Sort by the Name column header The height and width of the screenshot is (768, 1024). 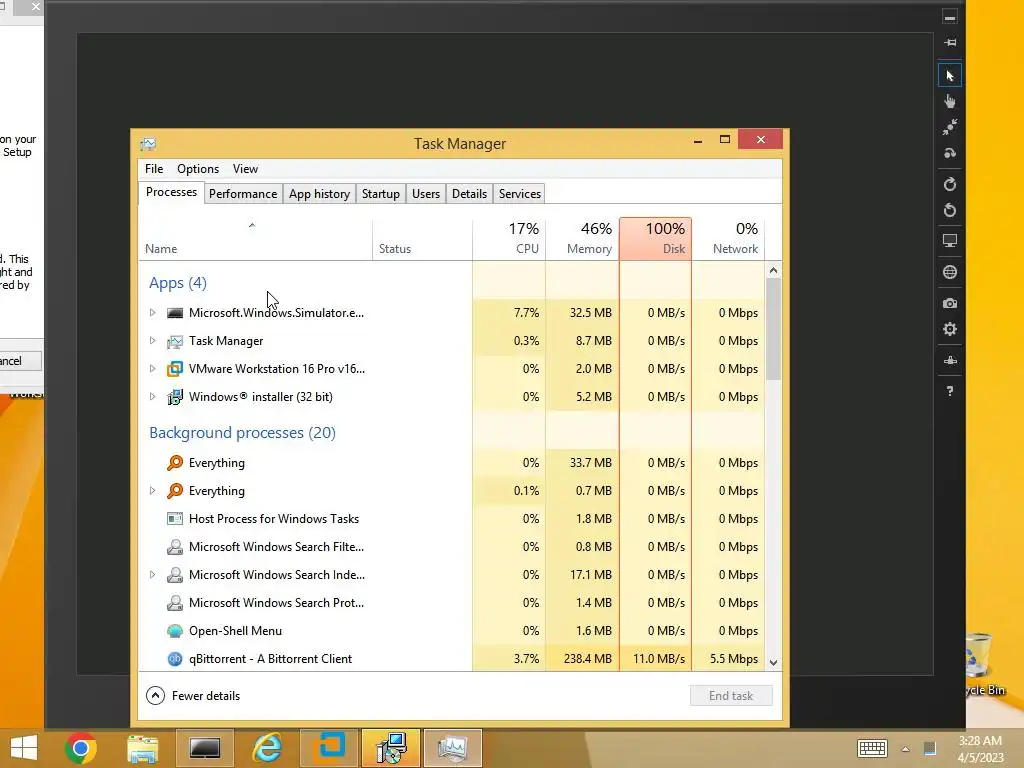(x=255, y=238)
